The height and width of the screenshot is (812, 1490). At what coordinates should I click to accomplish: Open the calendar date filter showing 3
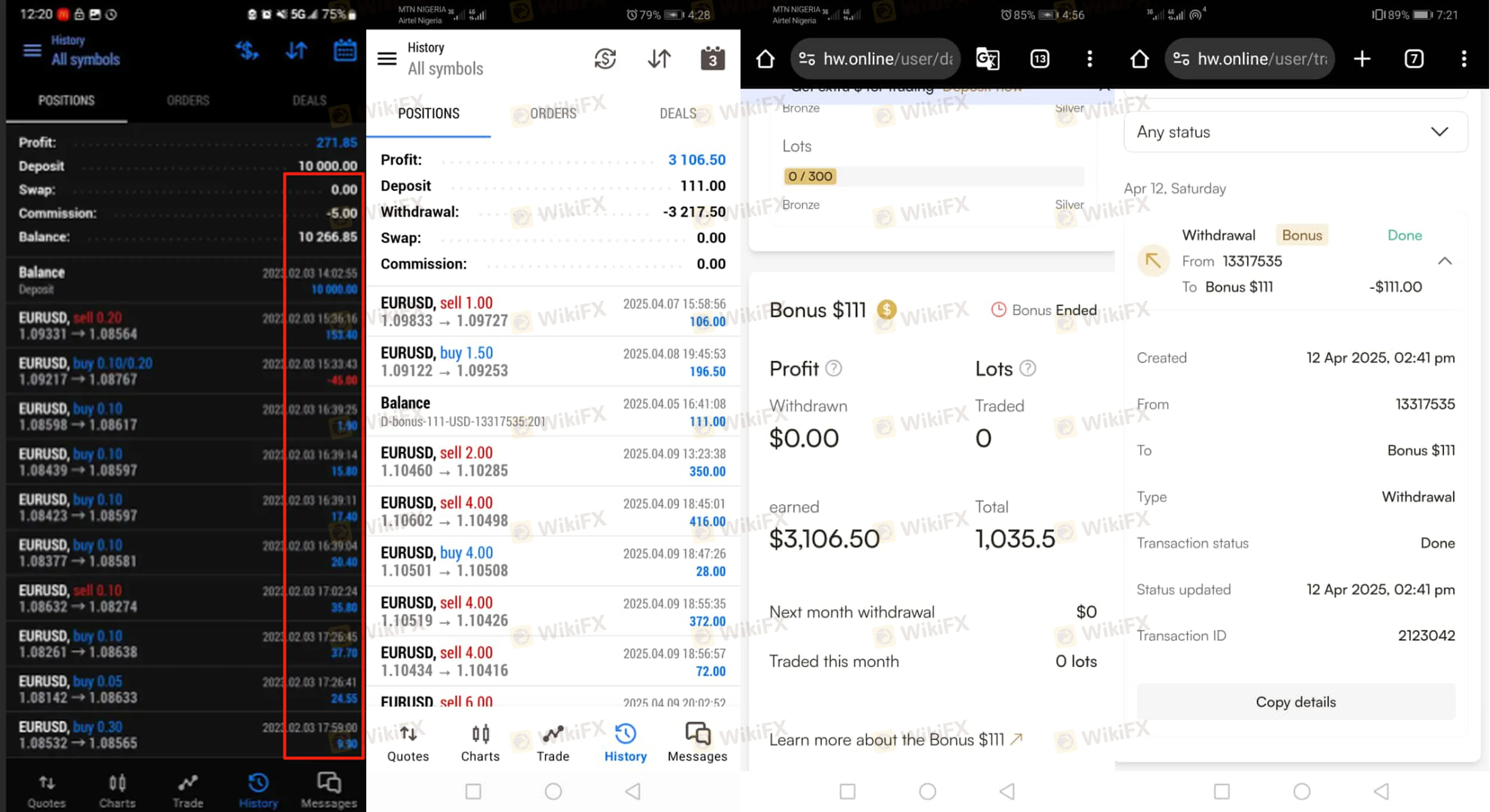pyautogui.click(x=712, y=58)
